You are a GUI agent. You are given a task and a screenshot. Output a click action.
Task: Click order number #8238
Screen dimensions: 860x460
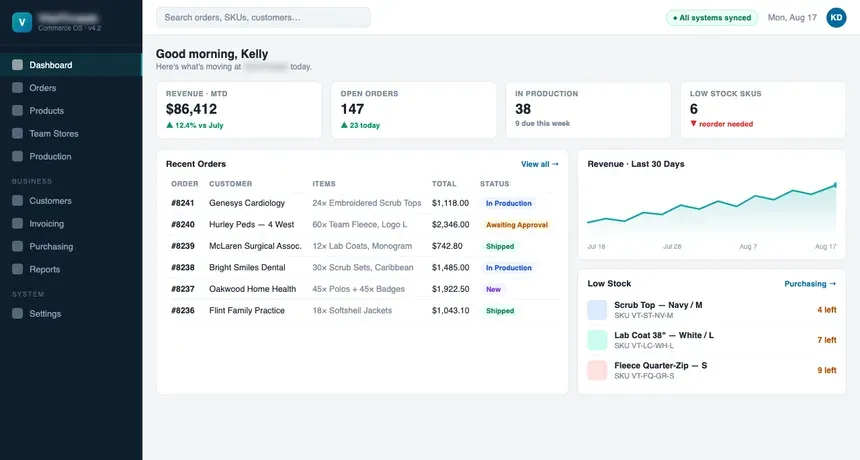click(183, 268)
